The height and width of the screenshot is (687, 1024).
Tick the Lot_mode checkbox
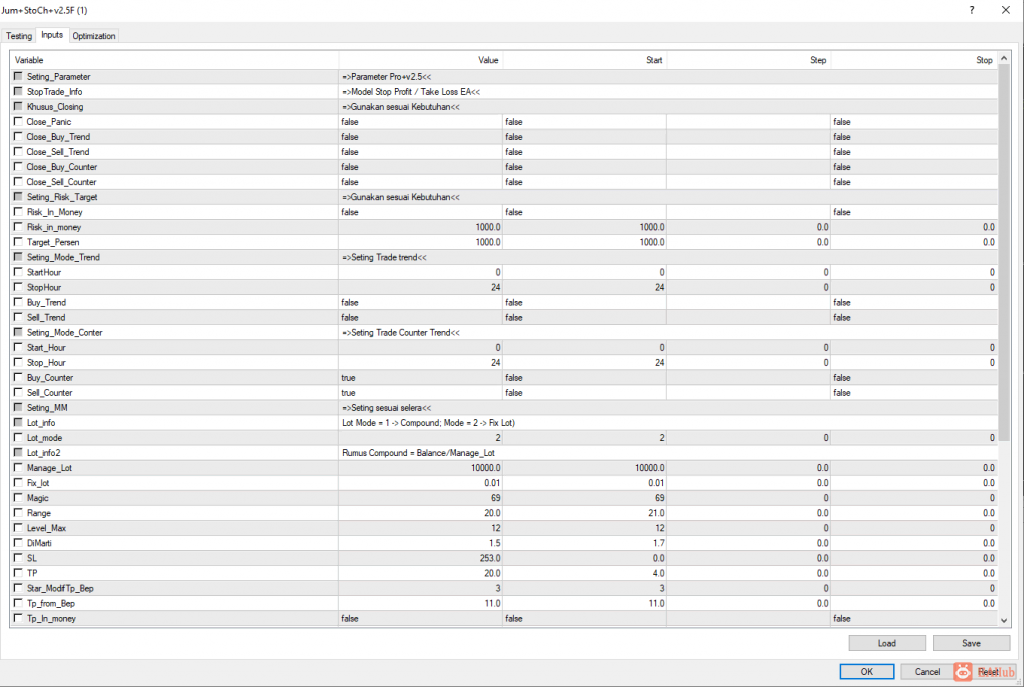[x=18, y=438]
